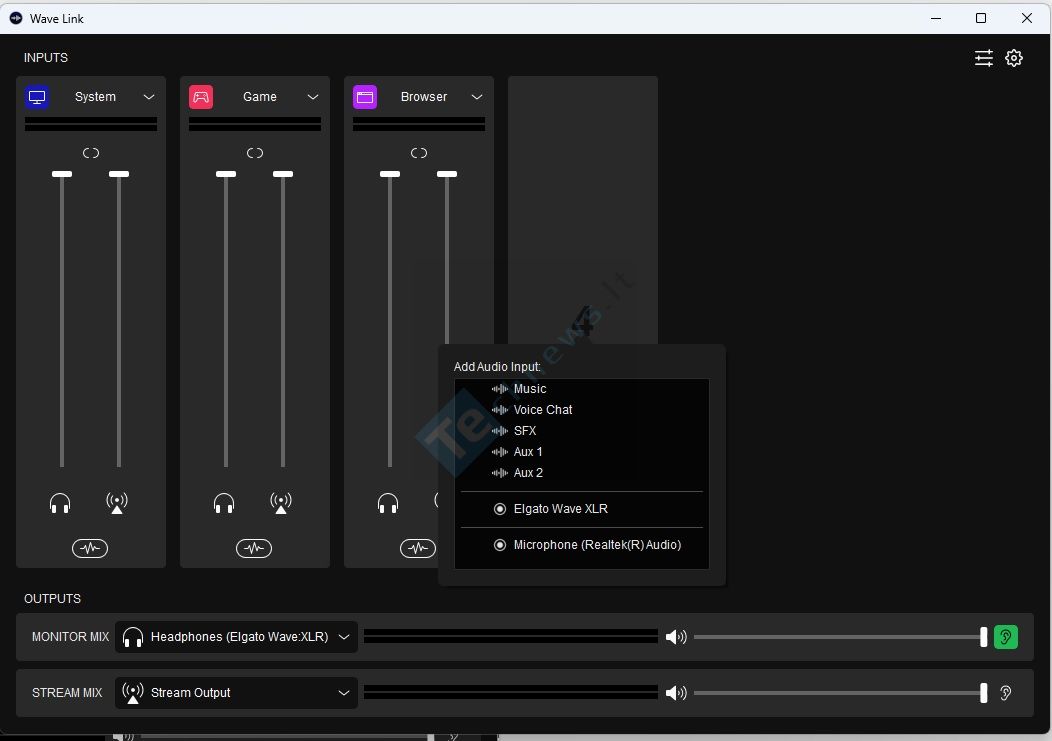Viewport: 1052px width, 741px height.
Task: Open Stream Mix output device dropdown
Action: coord(236,693)
